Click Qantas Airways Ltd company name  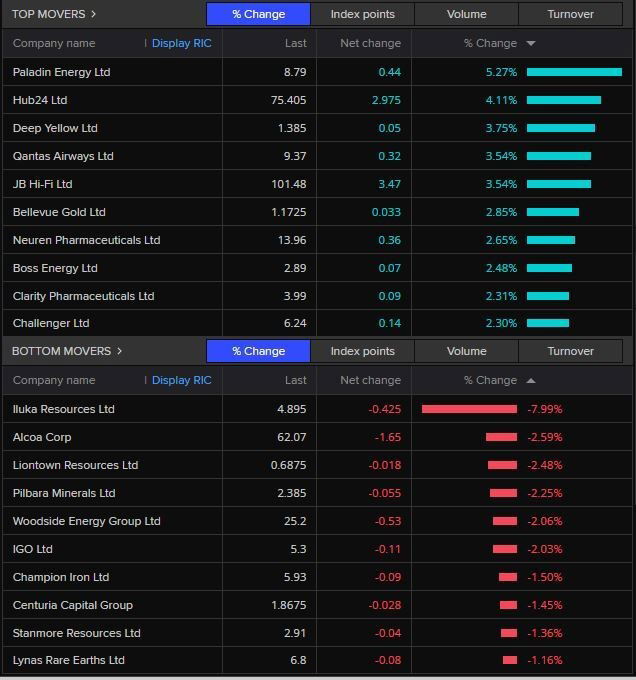pyautogui.click(x=63, y=156)
